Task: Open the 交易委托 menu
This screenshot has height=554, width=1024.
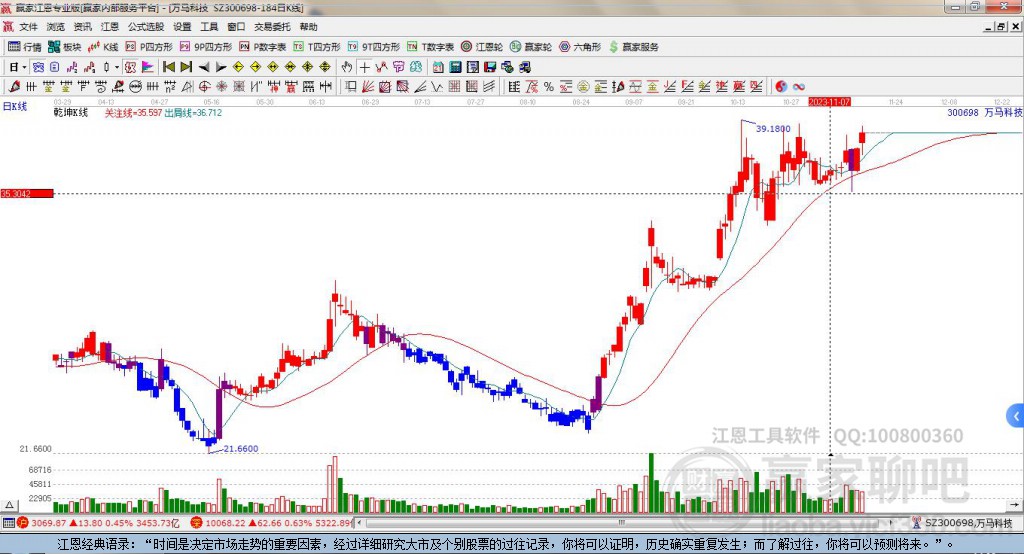Action: click(272, 27)
